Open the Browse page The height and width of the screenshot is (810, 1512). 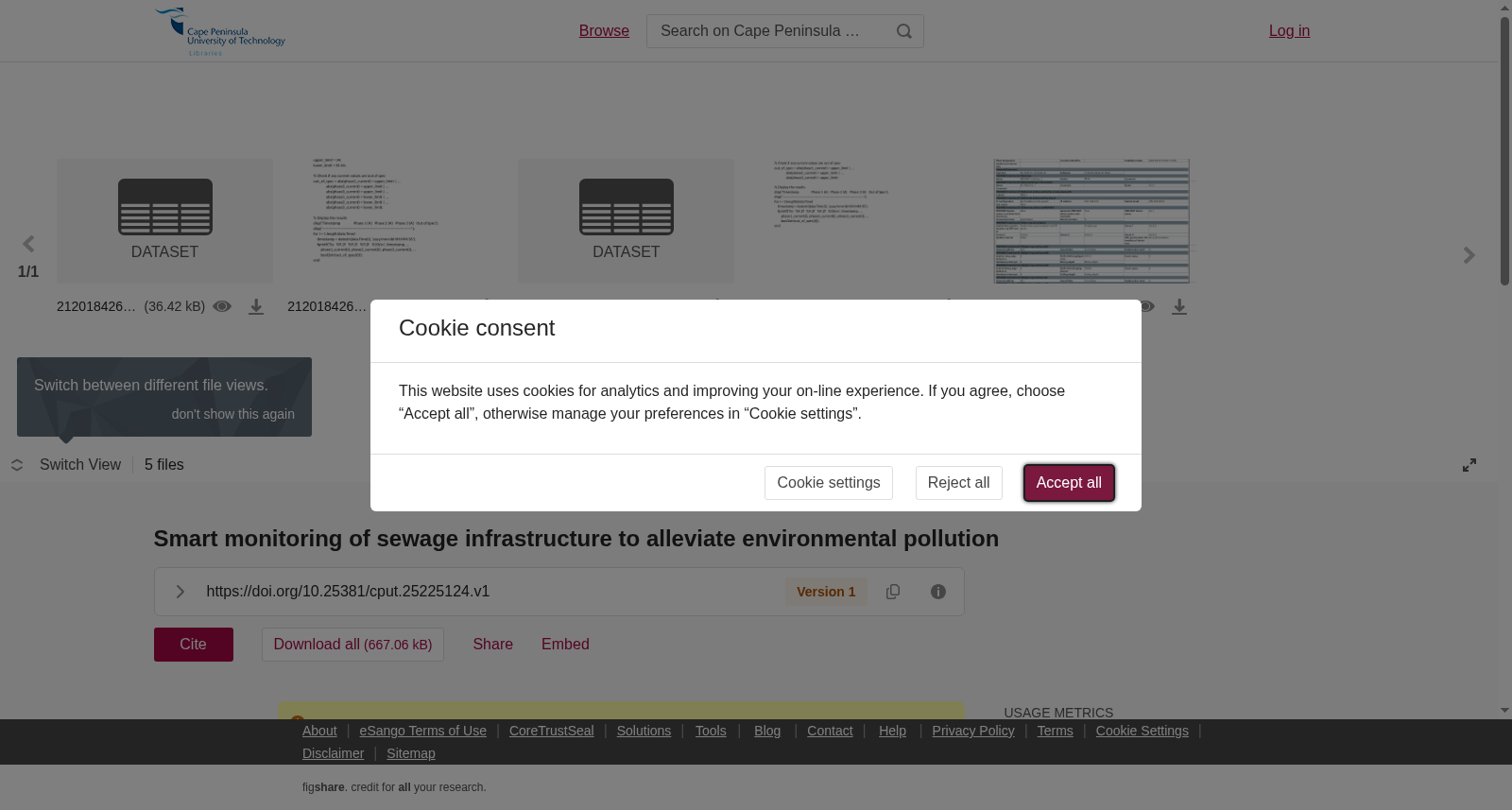[604, 31]
